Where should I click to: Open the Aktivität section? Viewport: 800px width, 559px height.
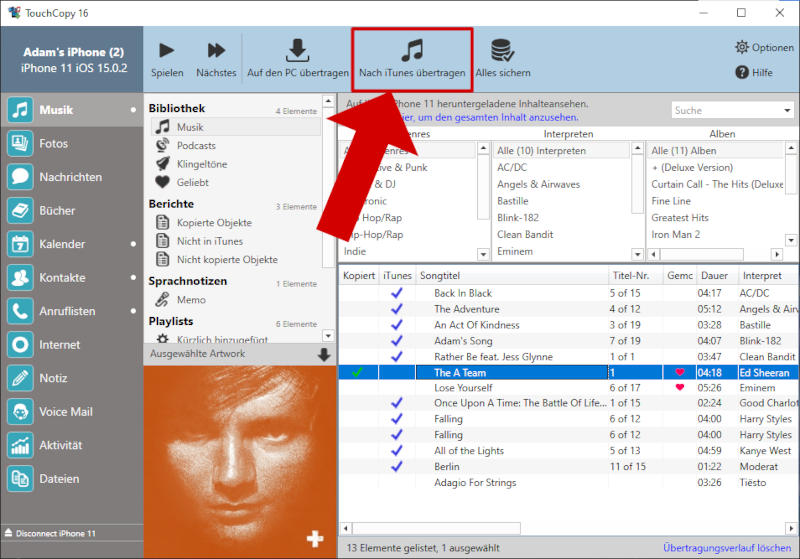point(71,445)
